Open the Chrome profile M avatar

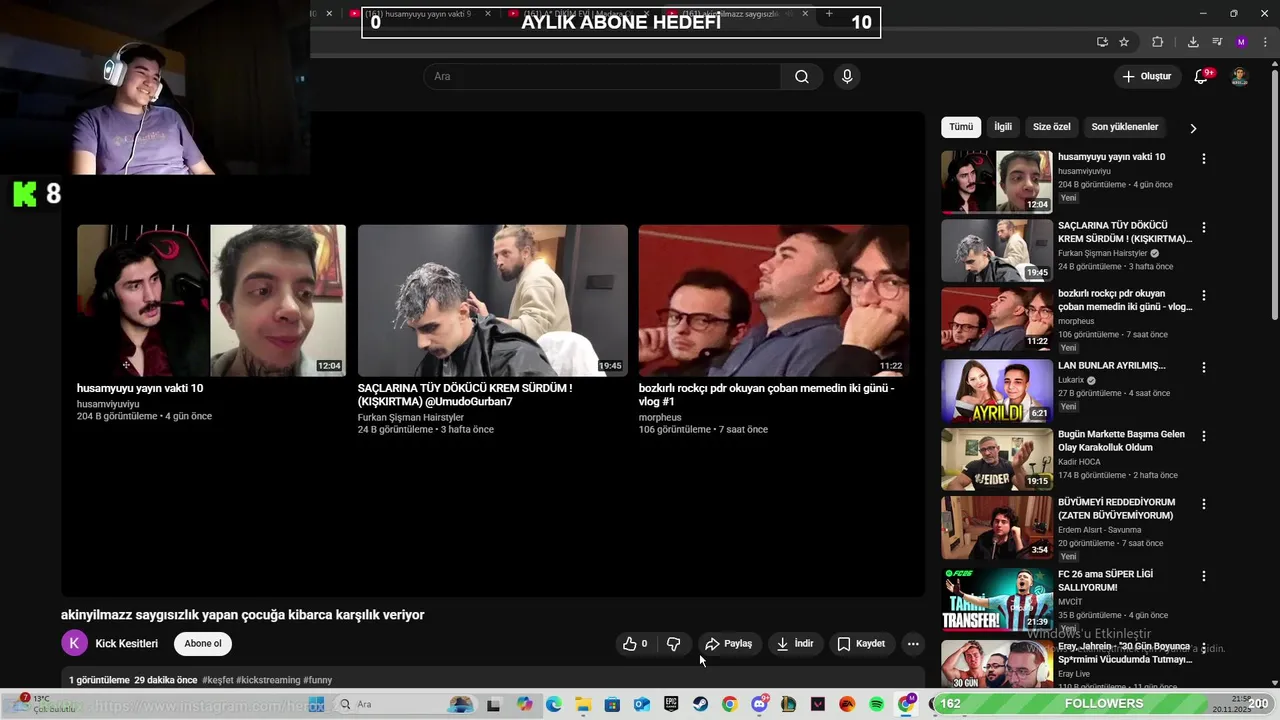click(x=1241, y=42)
